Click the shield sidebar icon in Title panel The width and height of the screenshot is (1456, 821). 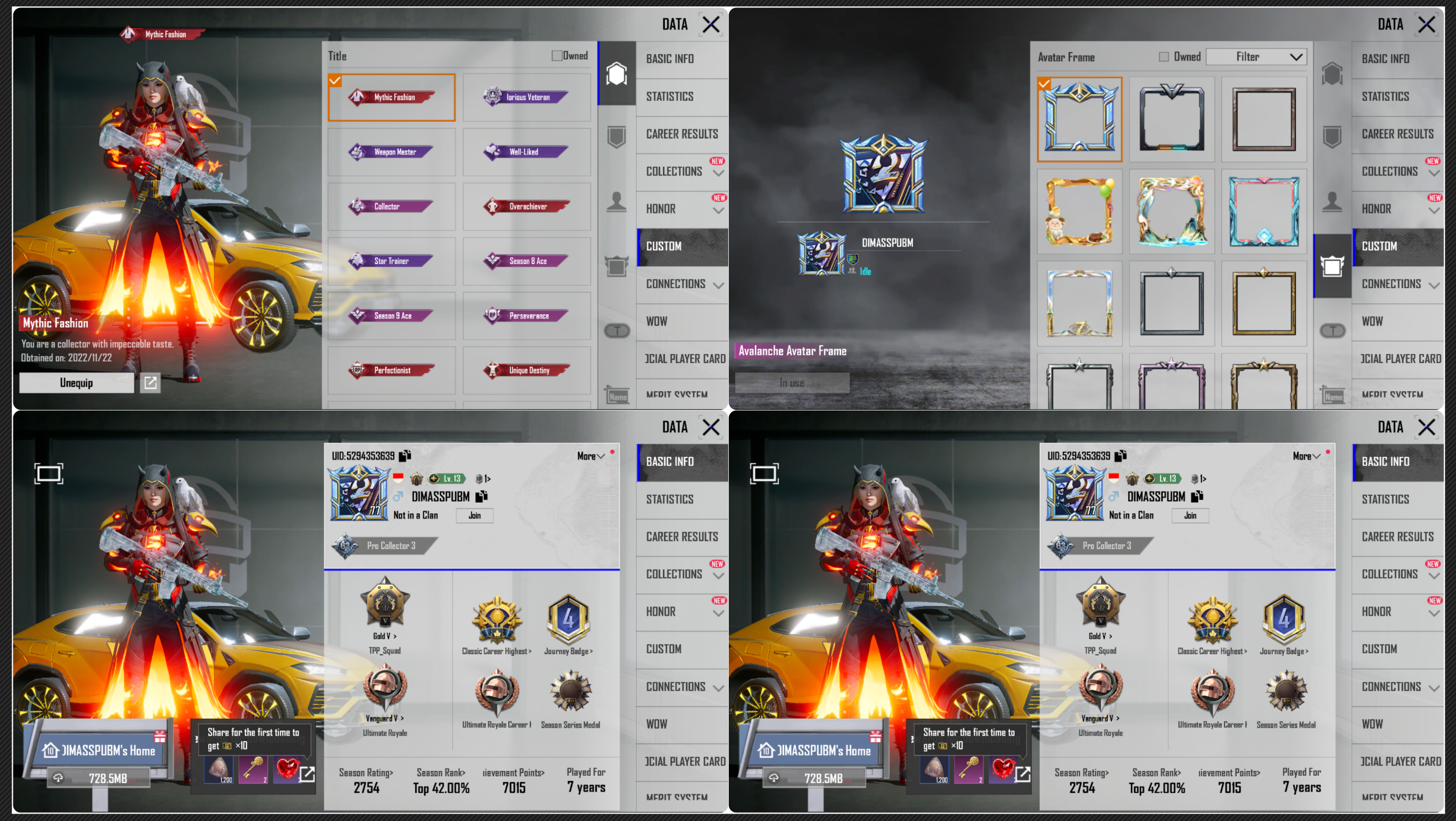coord(616,137)
